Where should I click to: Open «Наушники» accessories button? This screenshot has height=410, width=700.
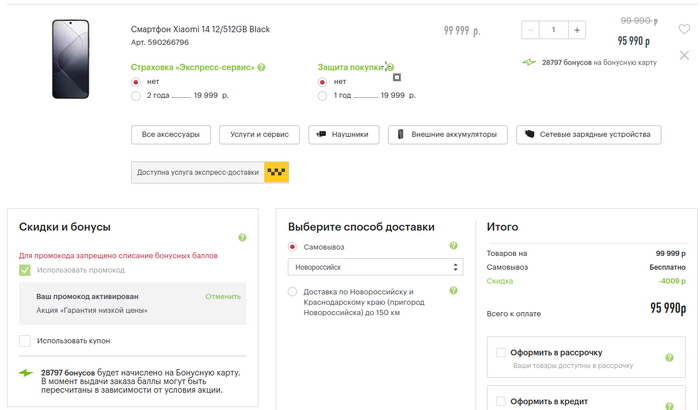pyautogui.click(x=343, y=134)
